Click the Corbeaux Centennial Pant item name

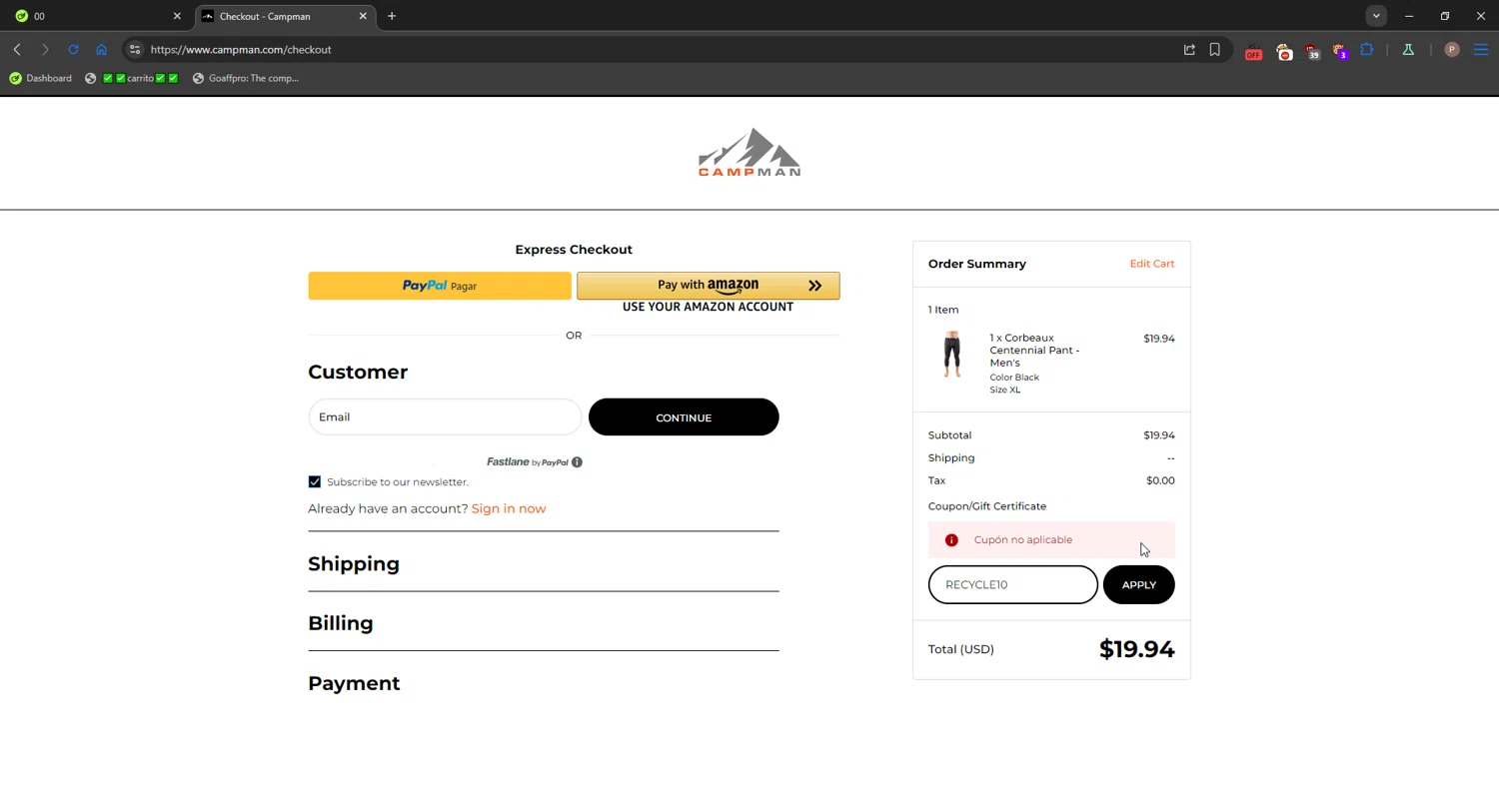click(1034, 351)
